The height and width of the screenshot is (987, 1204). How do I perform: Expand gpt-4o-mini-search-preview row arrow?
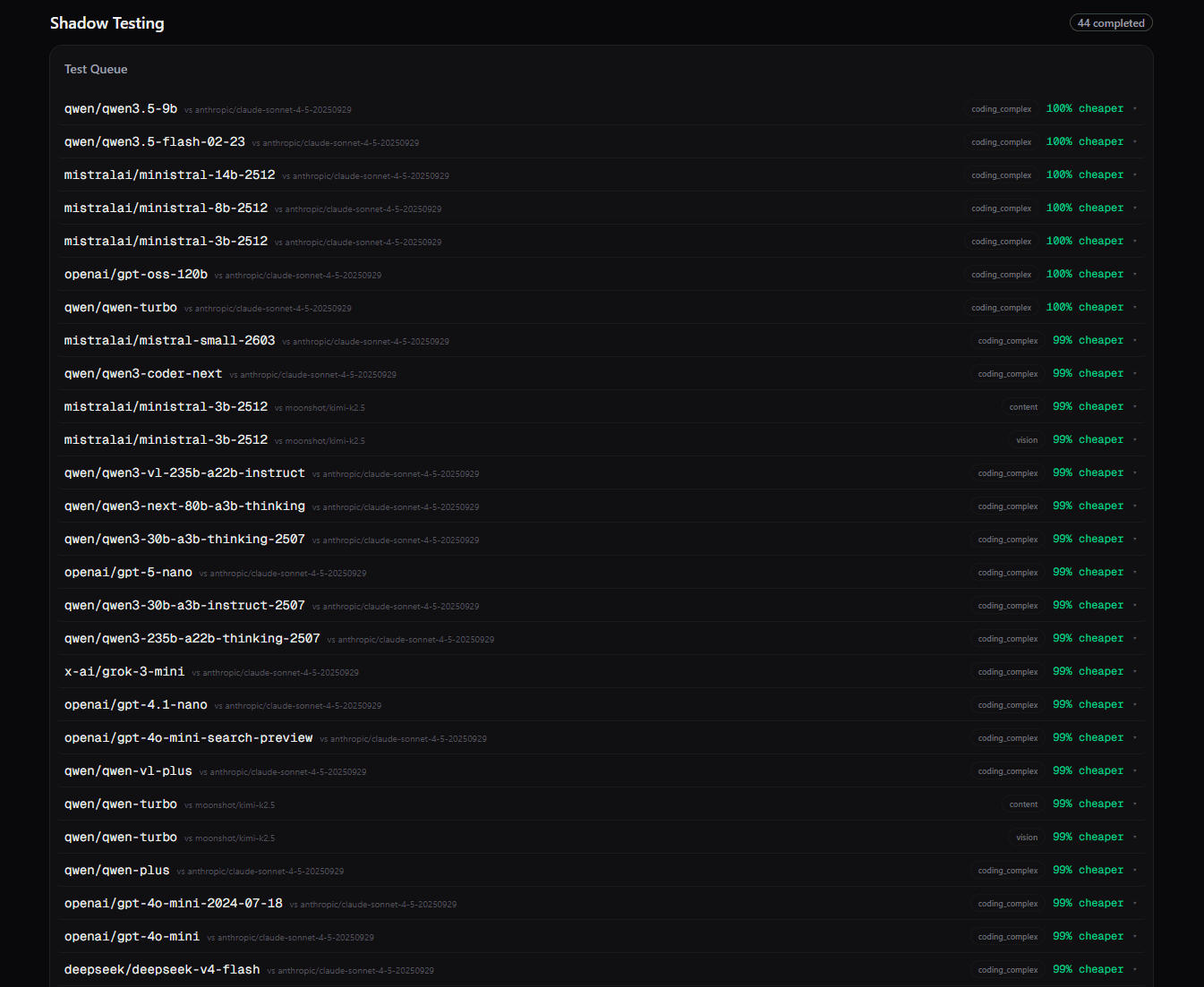coord(1135,738)
